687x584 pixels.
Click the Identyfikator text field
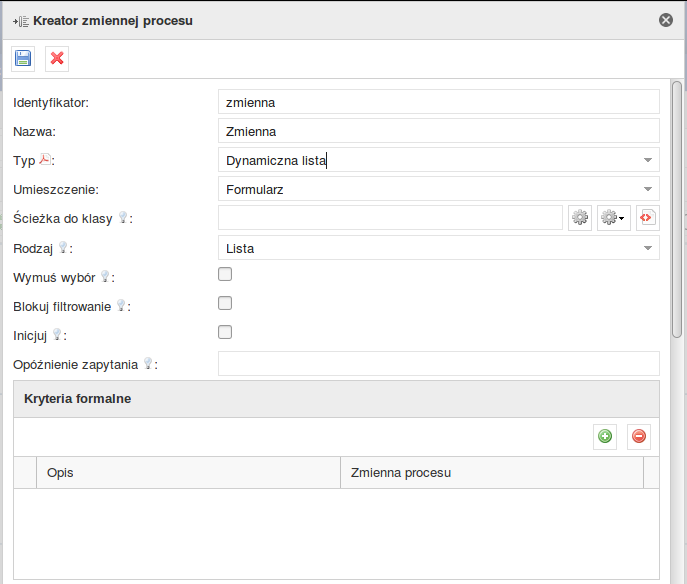point(438,102)
